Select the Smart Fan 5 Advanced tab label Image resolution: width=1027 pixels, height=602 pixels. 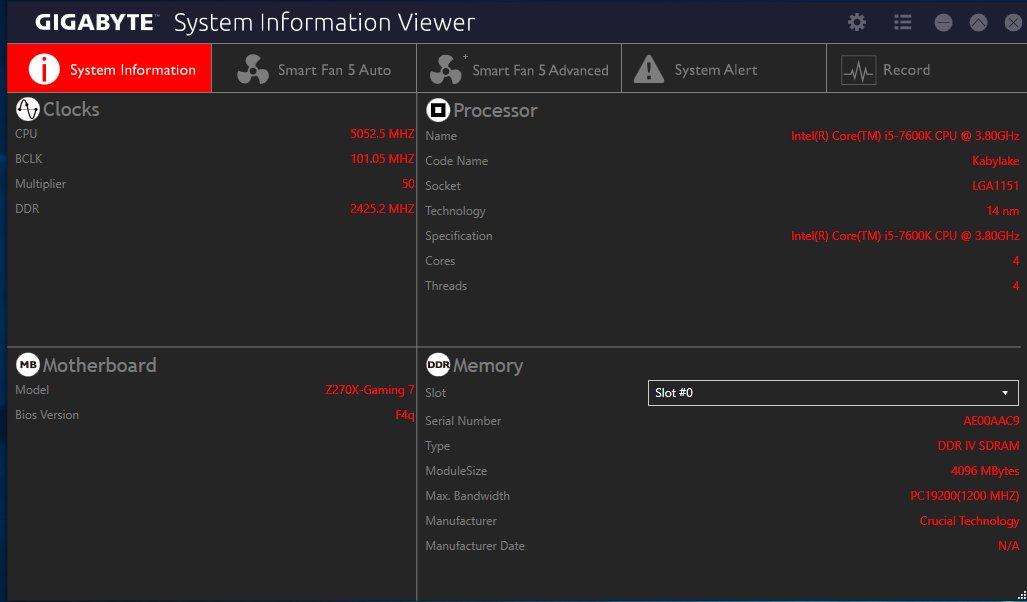(540, 70)
